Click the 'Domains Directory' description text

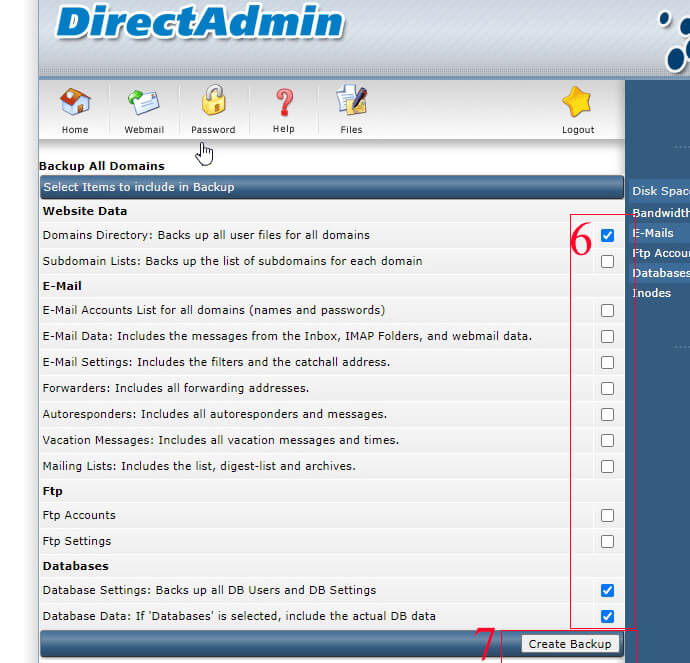click(206, 235)
